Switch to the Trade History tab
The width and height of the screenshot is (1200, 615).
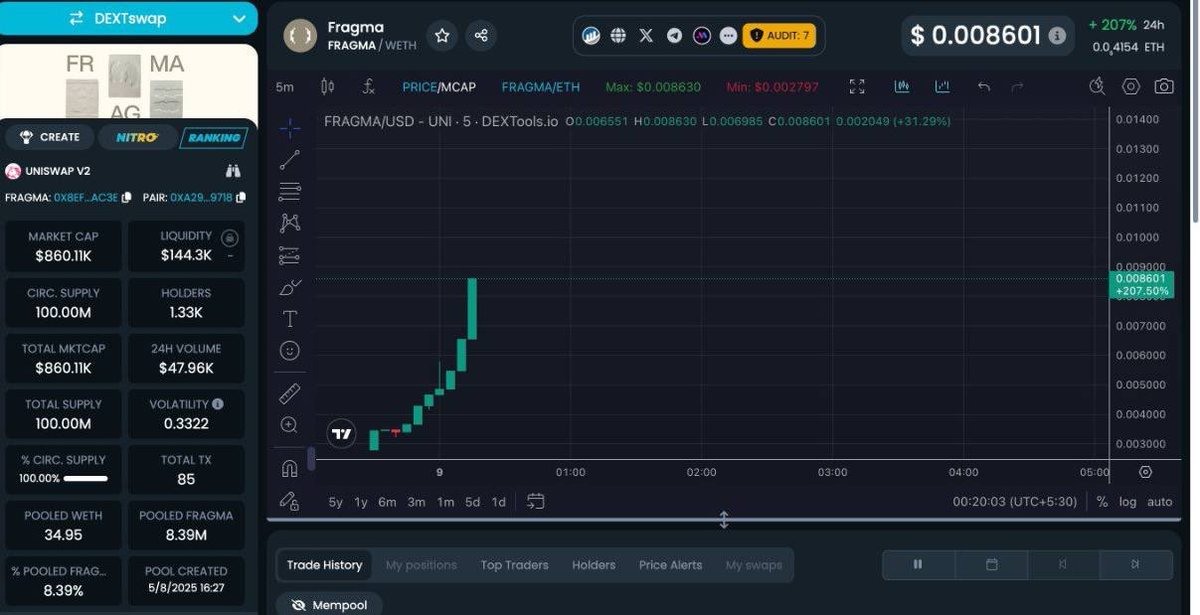(x=324, y=565)
